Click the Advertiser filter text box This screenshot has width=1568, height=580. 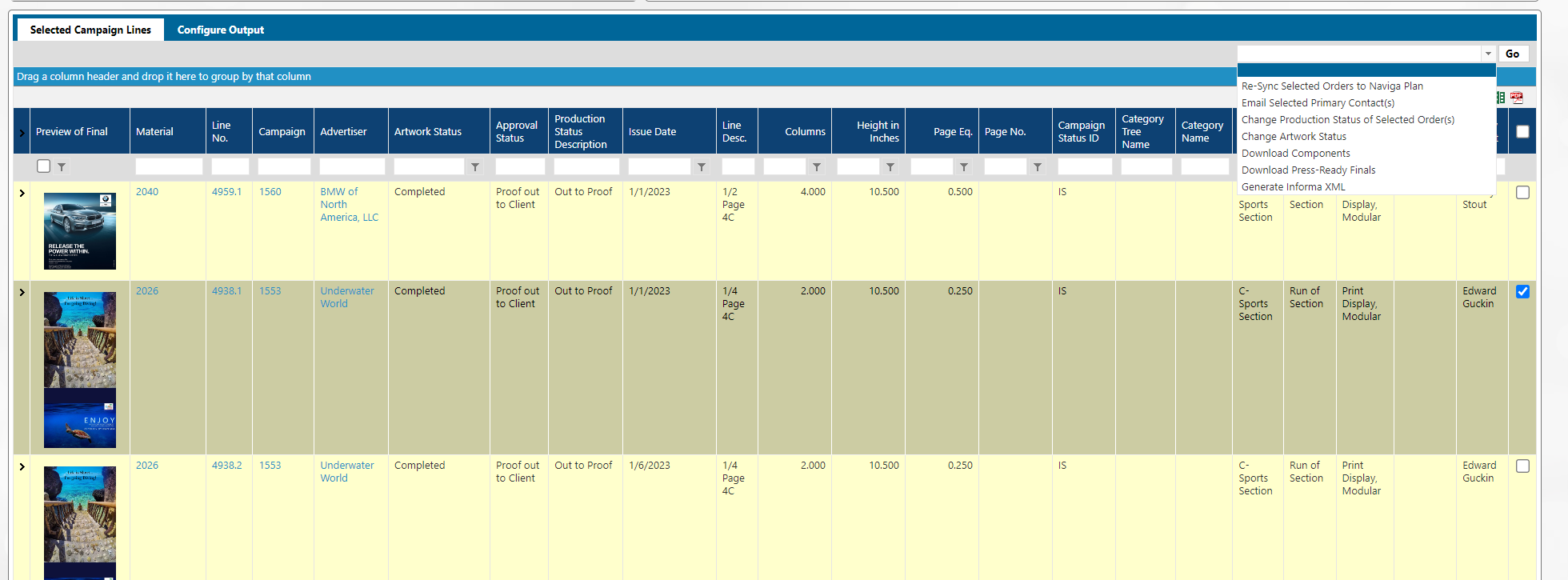[352, 166]
